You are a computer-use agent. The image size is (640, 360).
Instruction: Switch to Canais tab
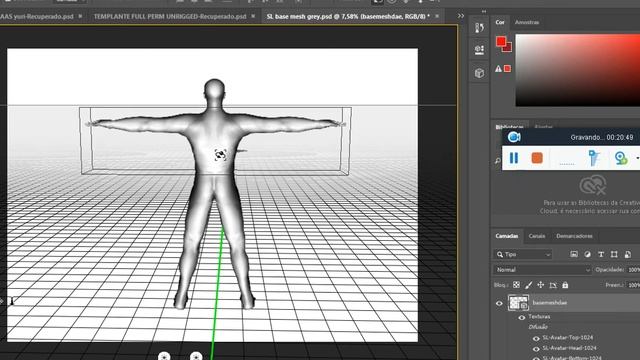[x=537, y=236]
